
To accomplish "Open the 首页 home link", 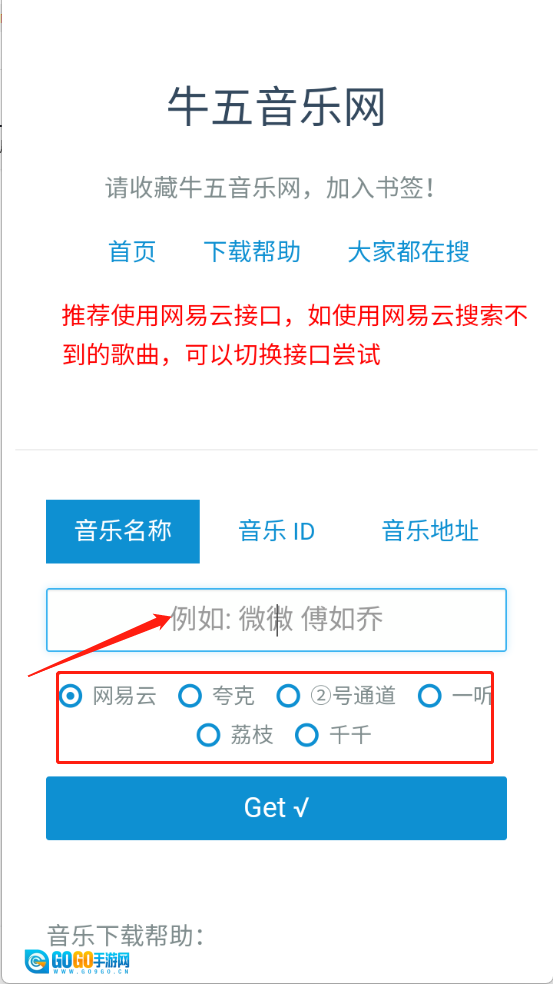I will (x=132, y=252).
